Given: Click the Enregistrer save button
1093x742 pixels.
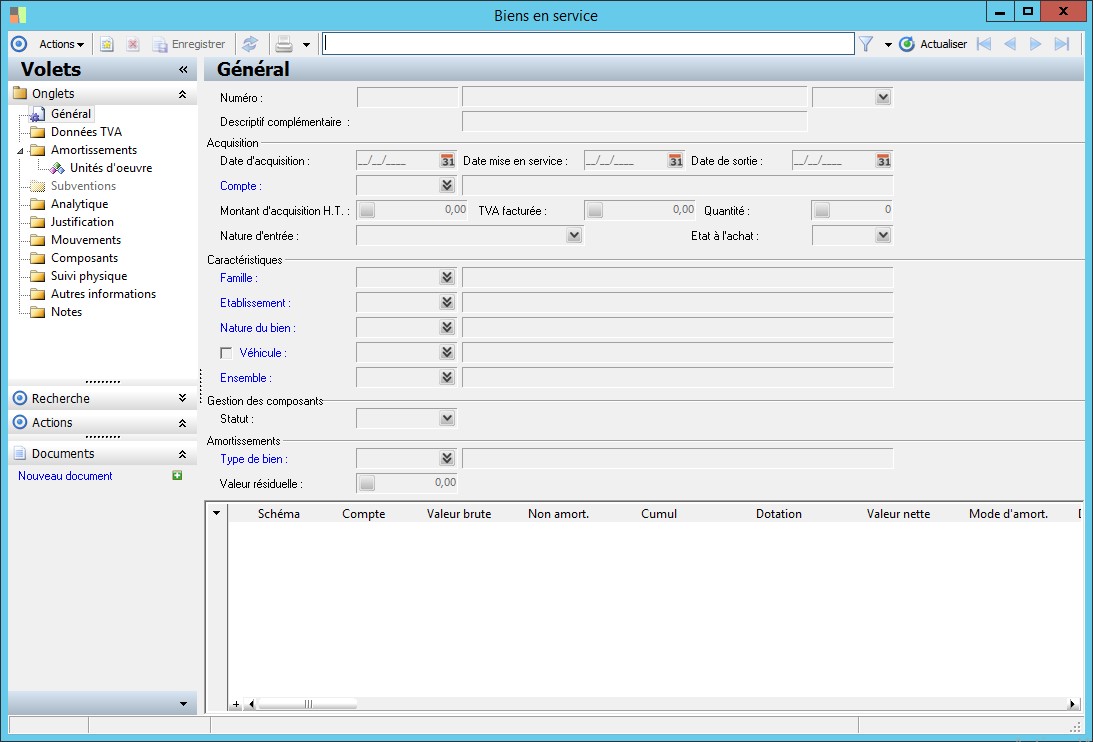Looking at the screenshot, I should coord(190,44).
